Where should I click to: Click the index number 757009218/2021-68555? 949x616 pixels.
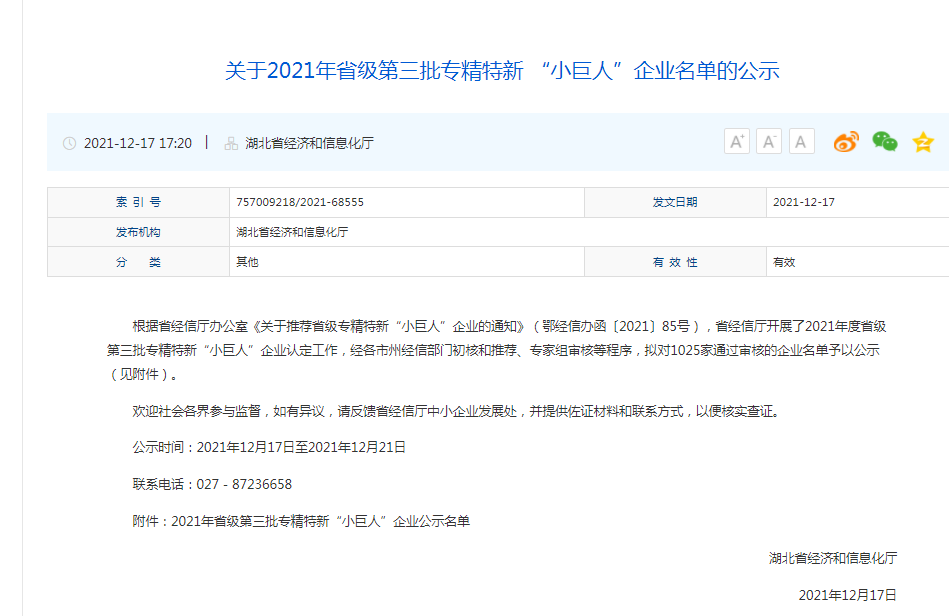300,202
